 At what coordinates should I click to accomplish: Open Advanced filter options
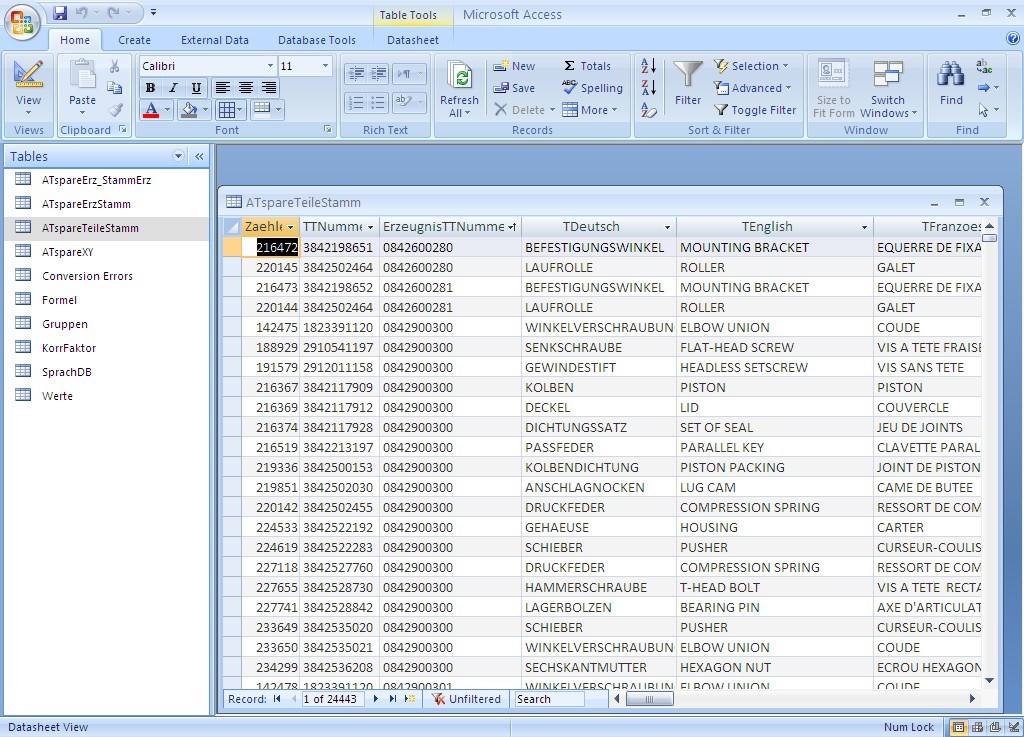tap(752, 88)
